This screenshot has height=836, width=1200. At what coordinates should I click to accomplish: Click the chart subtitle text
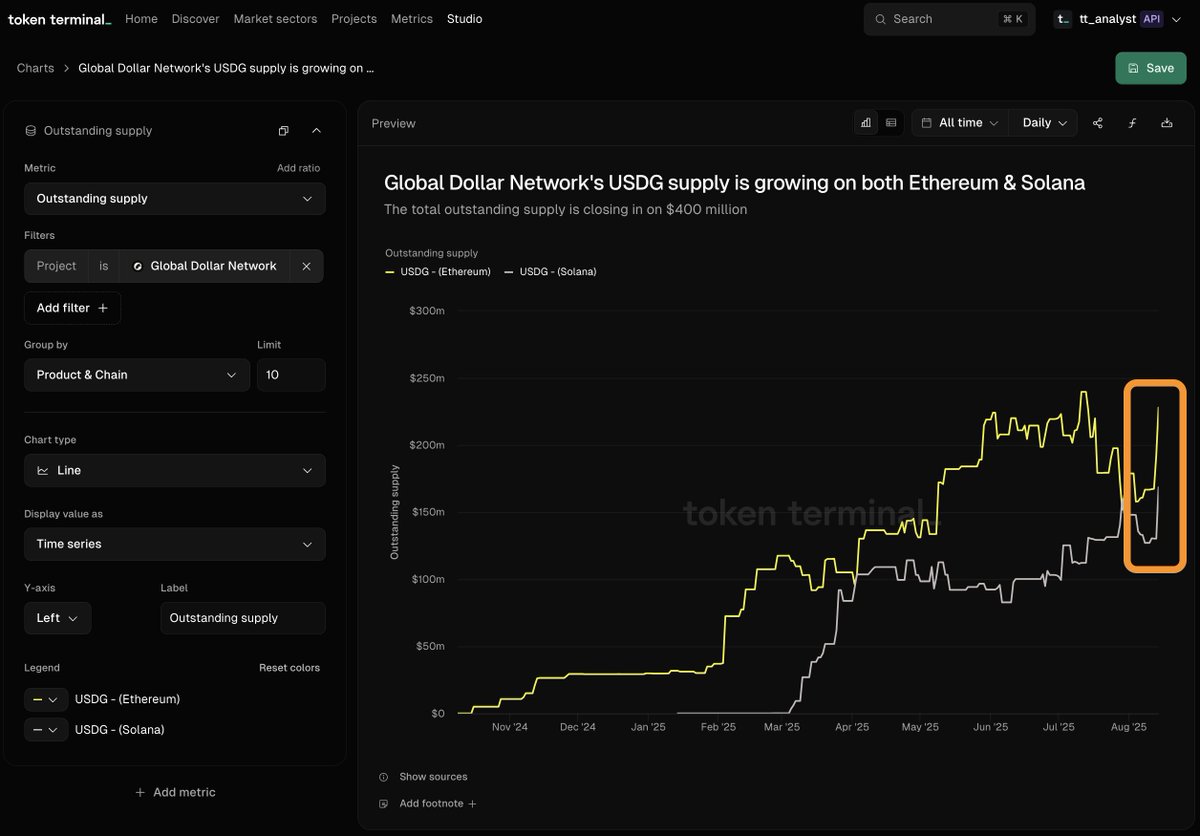566,209
